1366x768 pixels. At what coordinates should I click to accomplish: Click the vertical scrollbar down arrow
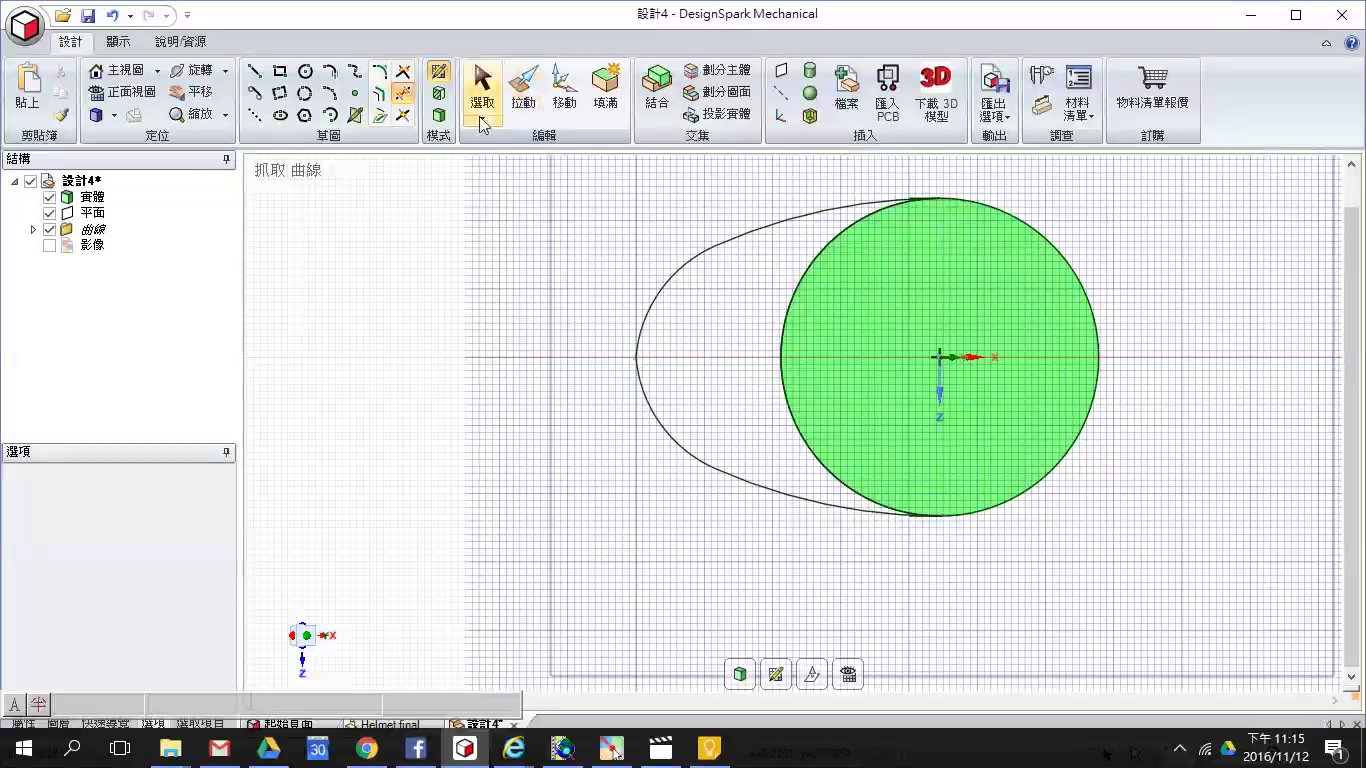pos(1352,677)
